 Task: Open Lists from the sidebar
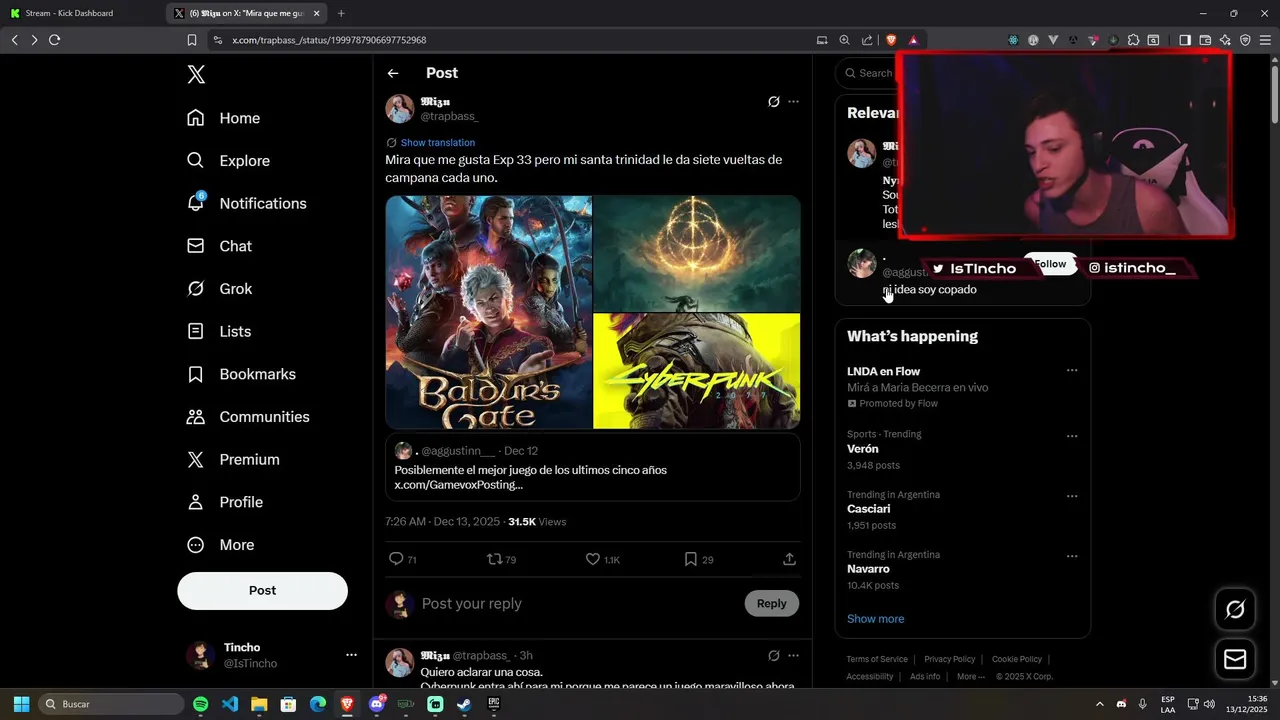pyautogui.click(x=219, y=331)
